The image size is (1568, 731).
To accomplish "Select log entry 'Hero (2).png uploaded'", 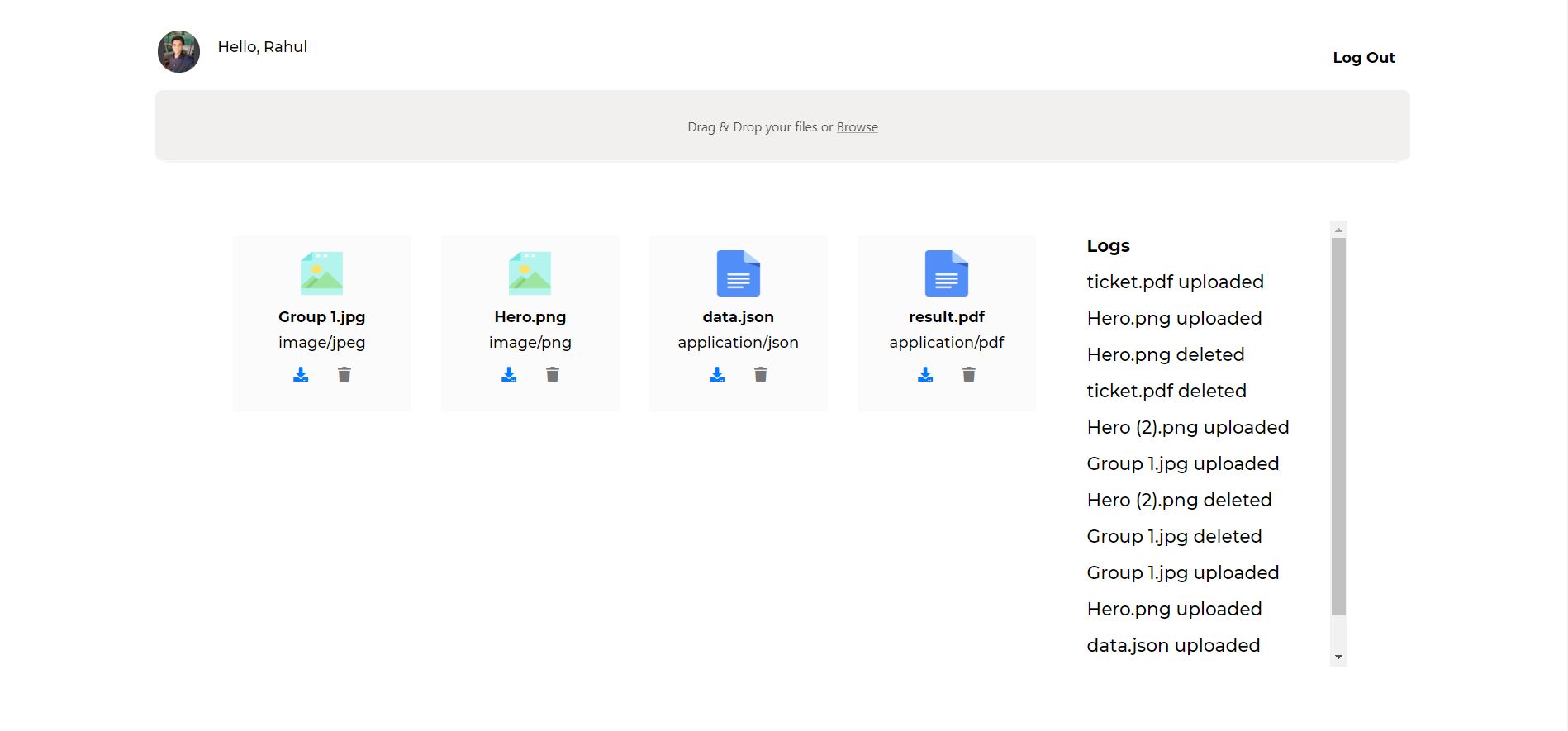I will click(x=1188, y=428).
